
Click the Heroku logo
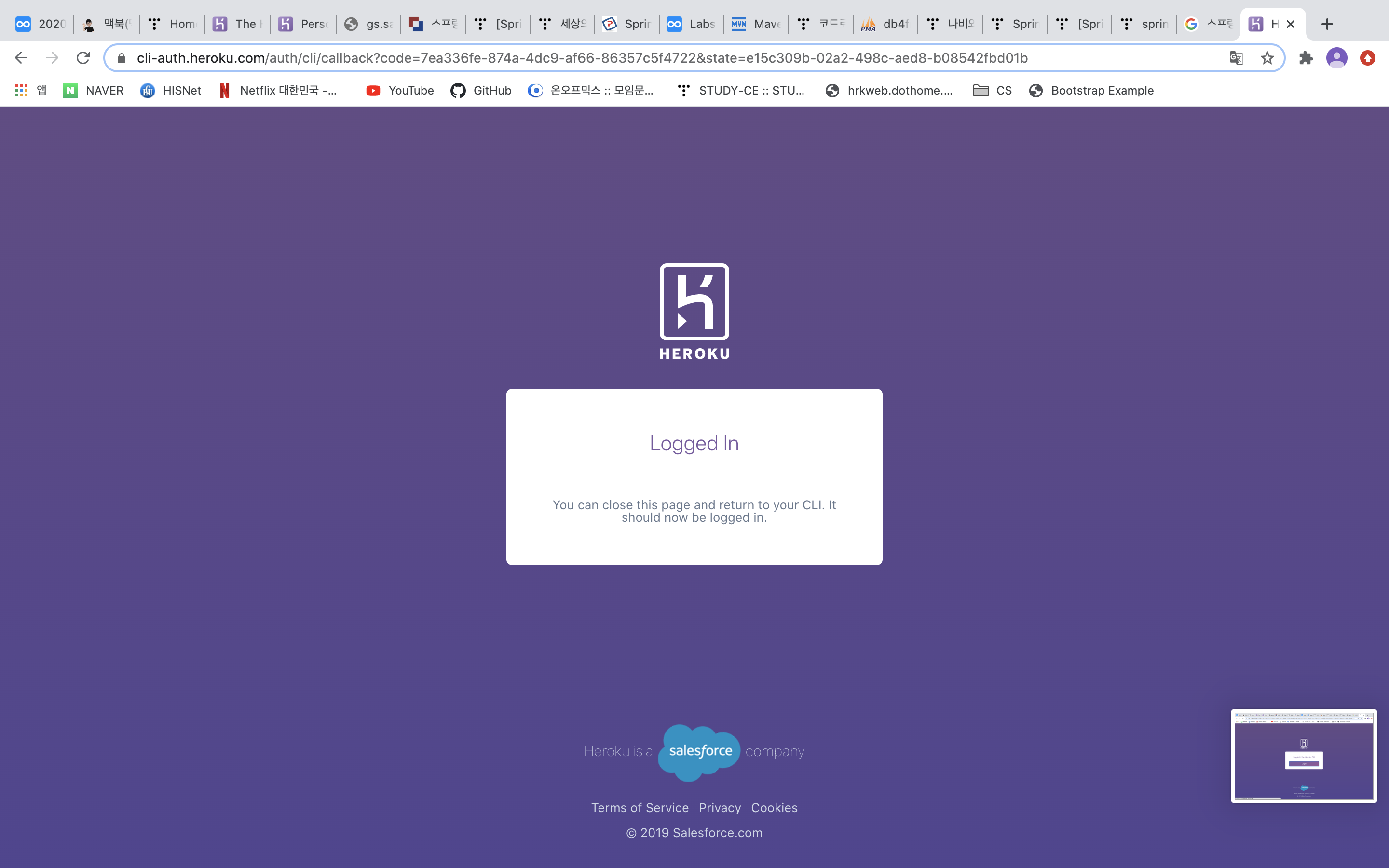point(694,312)
